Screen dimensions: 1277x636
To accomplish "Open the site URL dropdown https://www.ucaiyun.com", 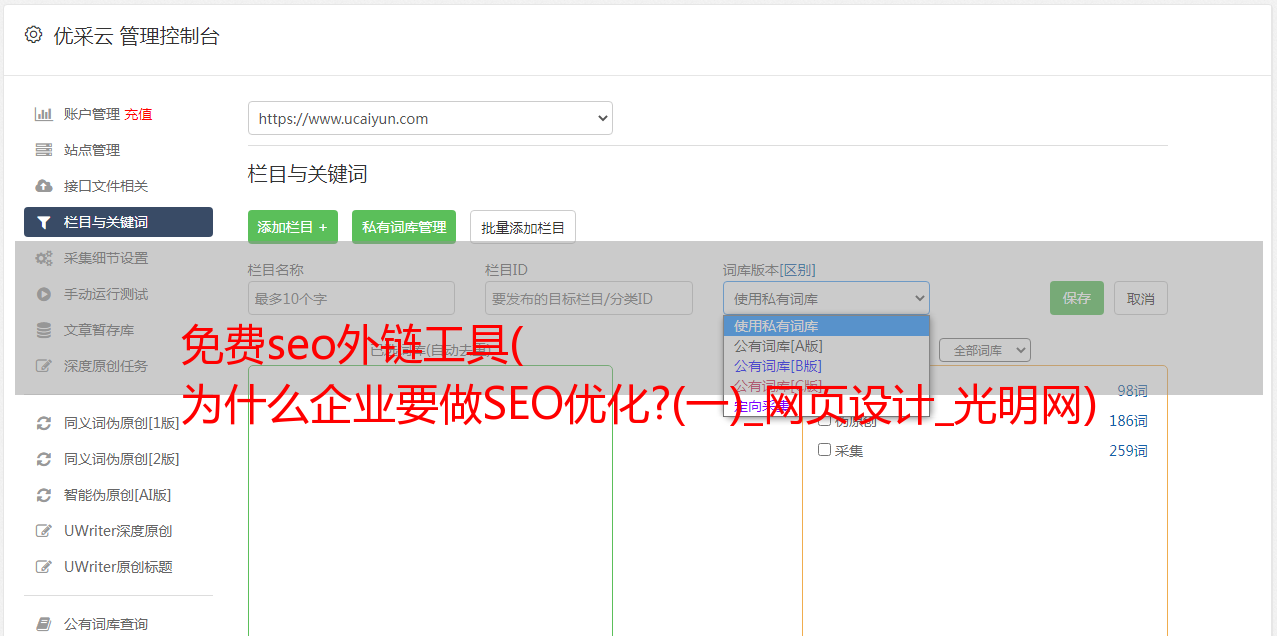I will 430,118.
